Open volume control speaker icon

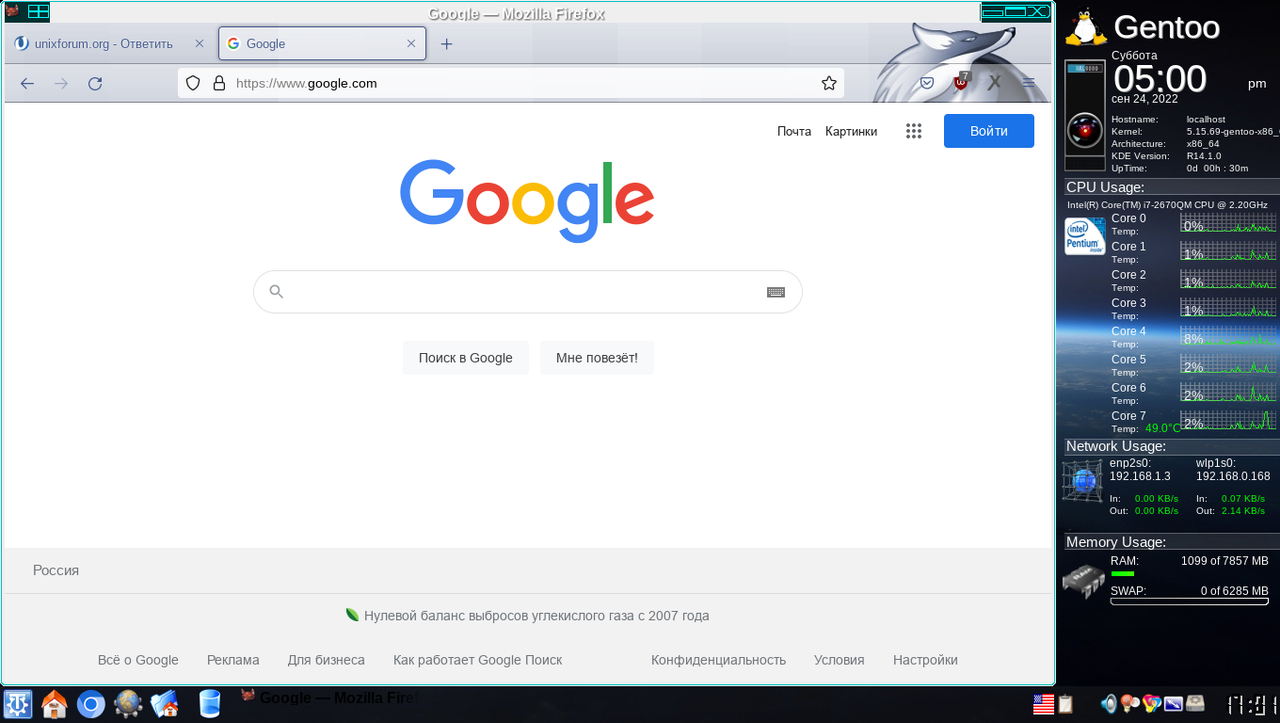[x=1109, y=704]
